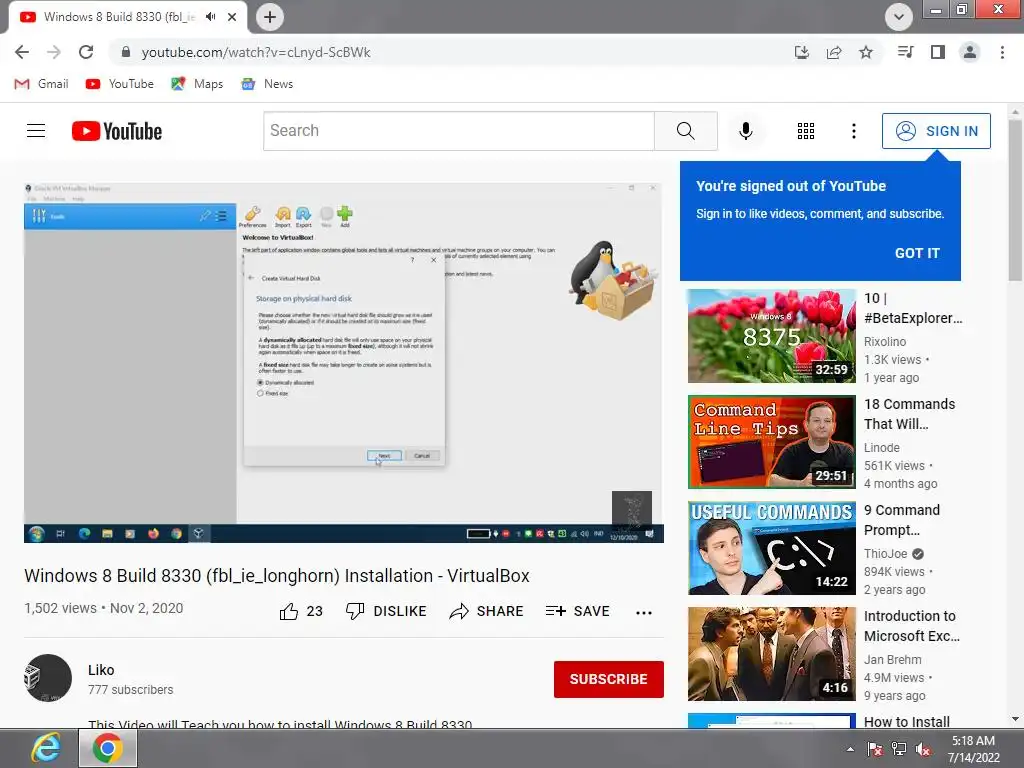Reload the current YouTube page
Image resolution: width=1024 pixels, height=768 pixels.
coord(86,52)
